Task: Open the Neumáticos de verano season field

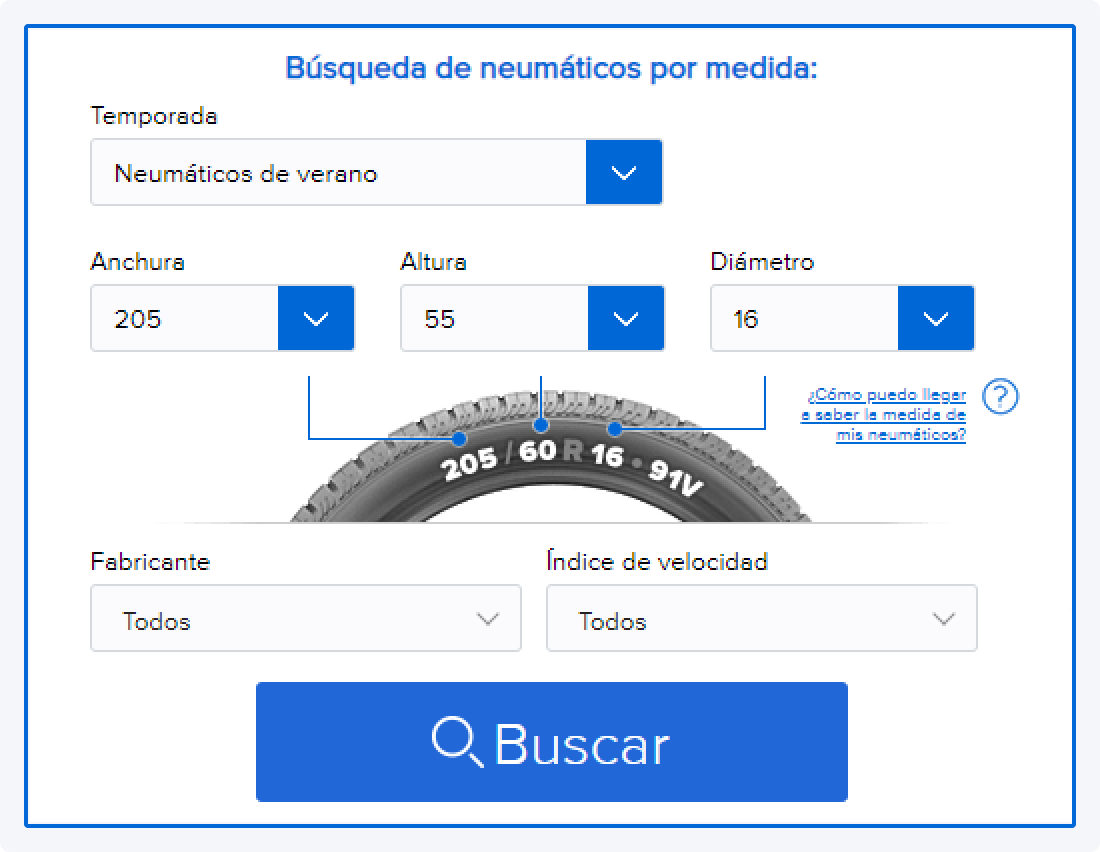Action: (338, 173)
